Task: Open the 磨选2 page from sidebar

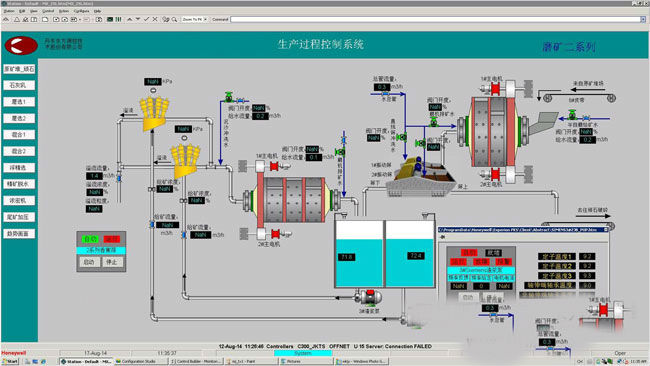Action: (19, 119)
